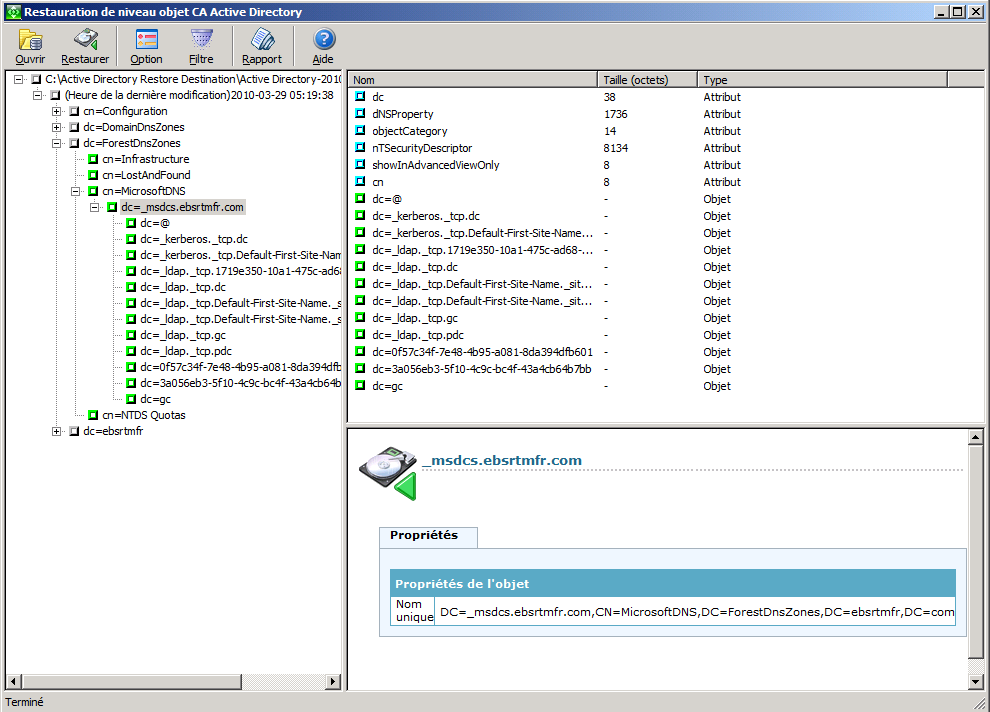Click the Ouvrir toolbar icon
The image size is (990, 712).
(x=29, y=46)
